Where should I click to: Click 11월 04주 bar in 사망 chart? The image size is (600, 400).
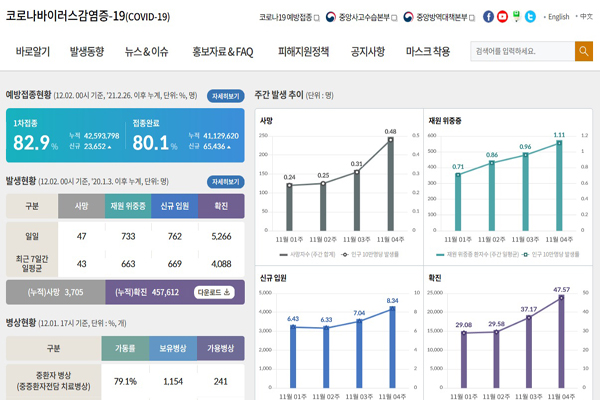tap(390, 184)
